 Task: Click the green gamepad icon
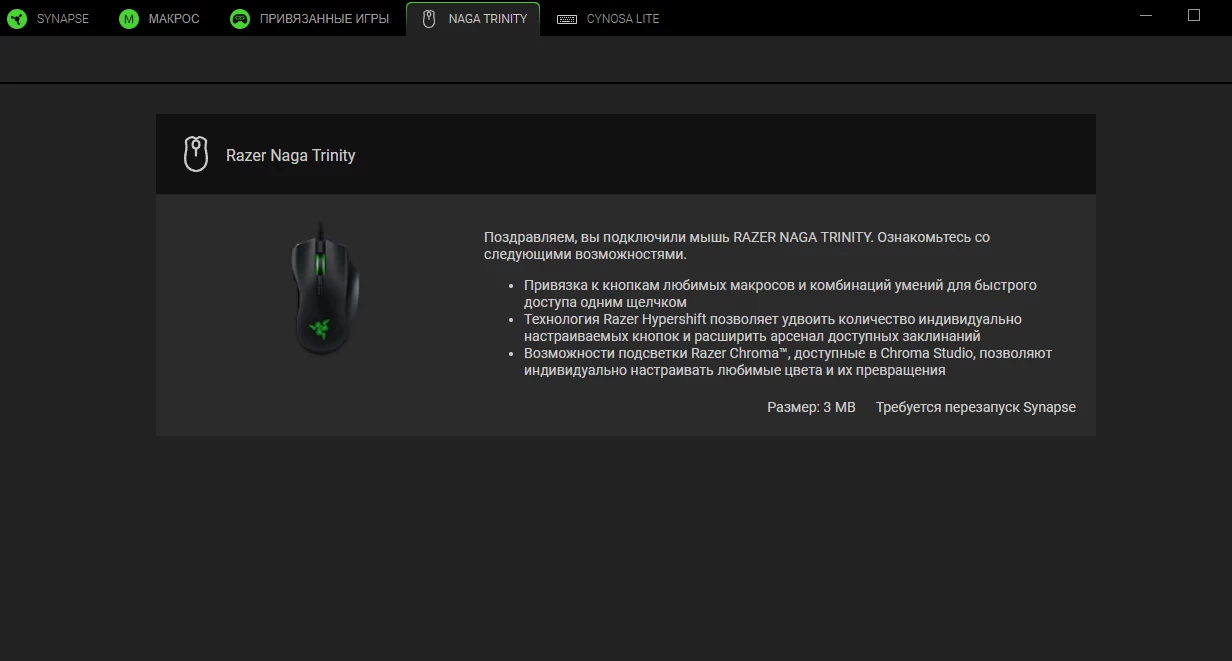(x=239, y=19)
